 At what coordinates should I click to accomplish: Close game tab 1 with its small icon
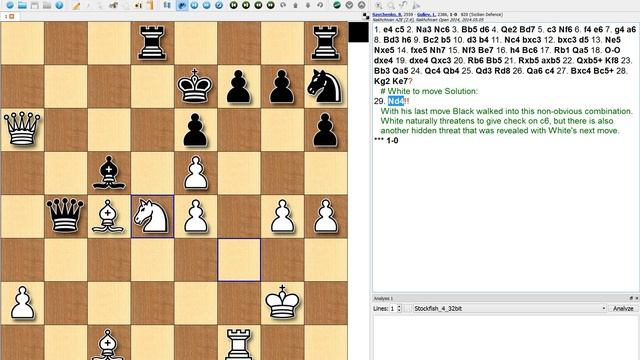pyautogui.click(x=11, y=16)
